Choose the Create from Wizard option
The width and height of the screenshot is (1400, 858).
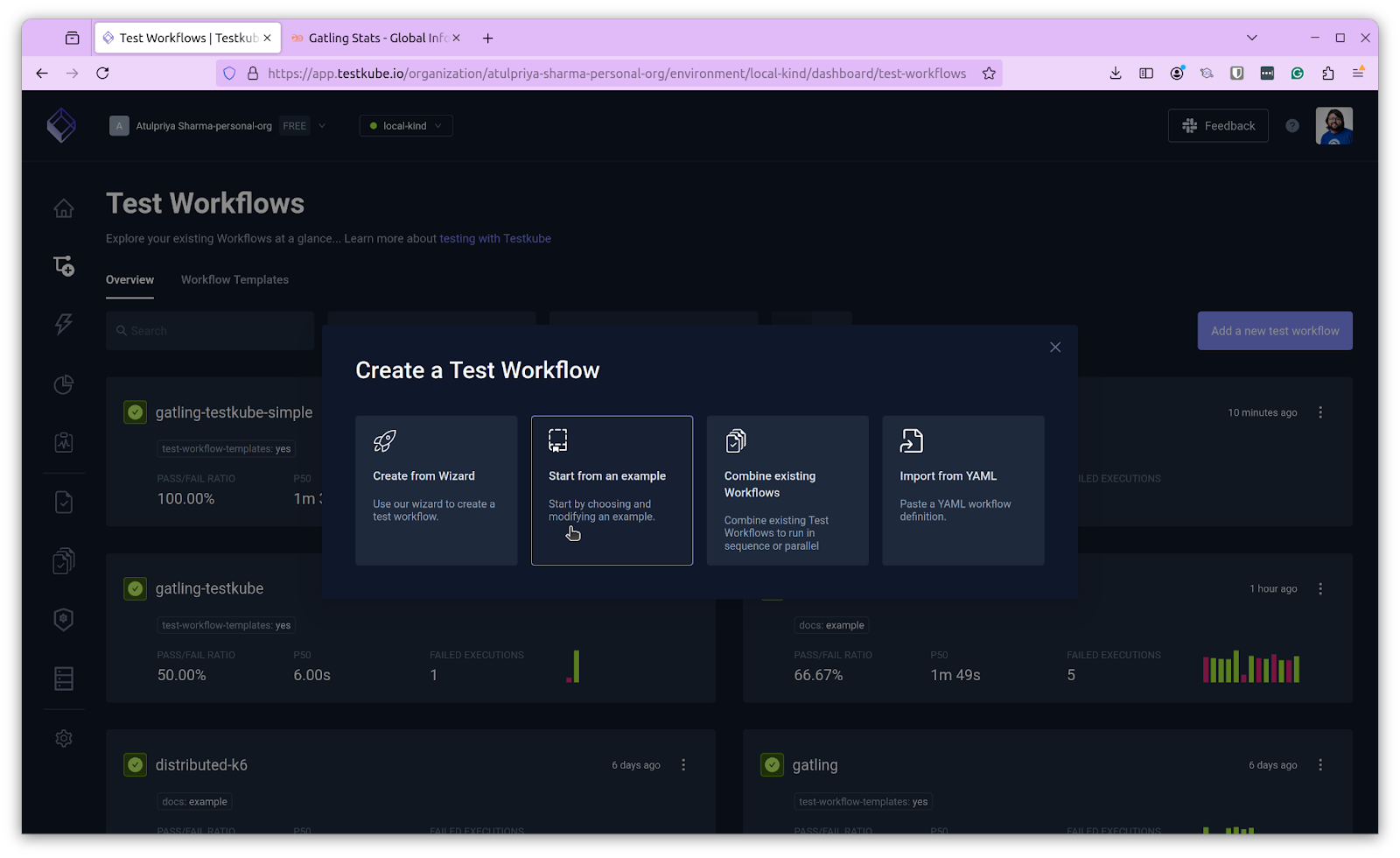click(x=437, y=490)
